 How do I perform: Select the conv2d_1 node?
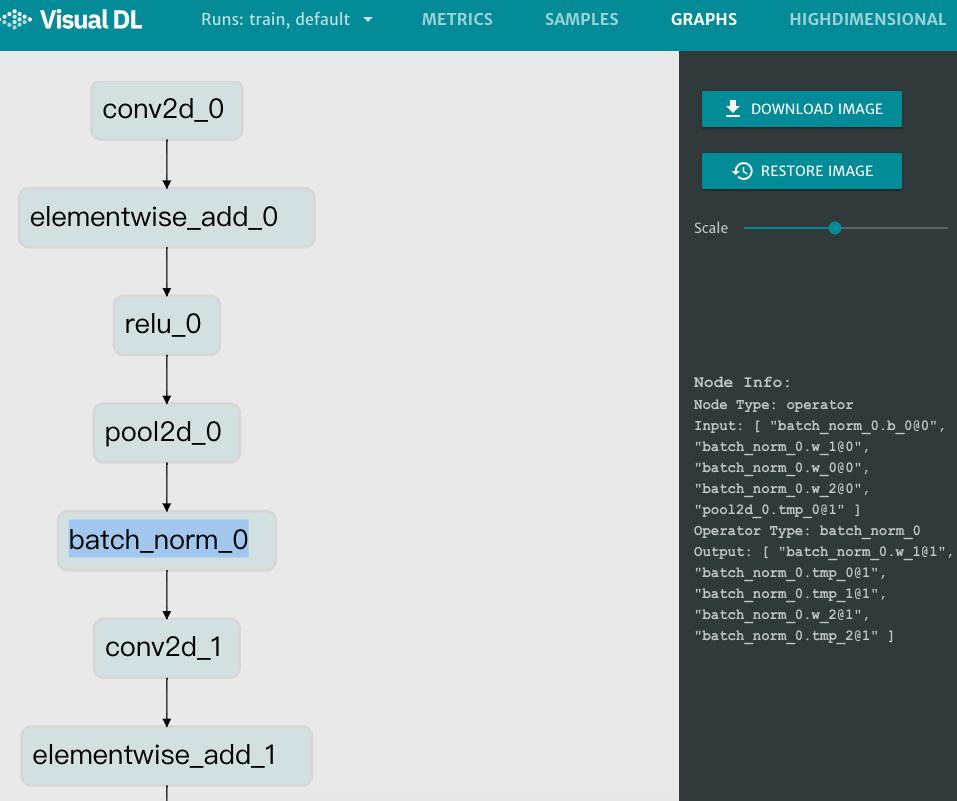[x=166, y=648]
